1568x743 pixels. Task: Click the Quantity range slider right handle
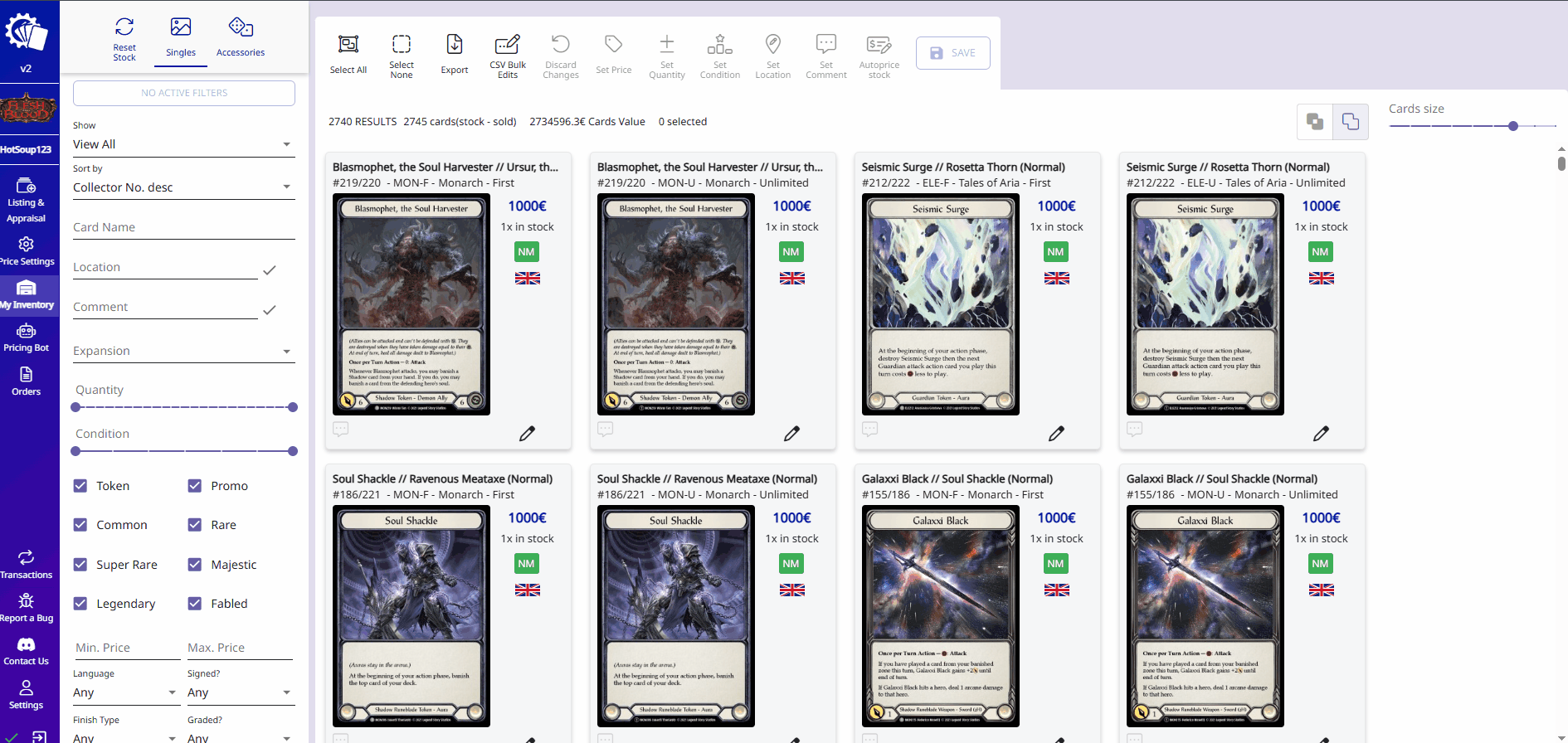pos(293,407)
